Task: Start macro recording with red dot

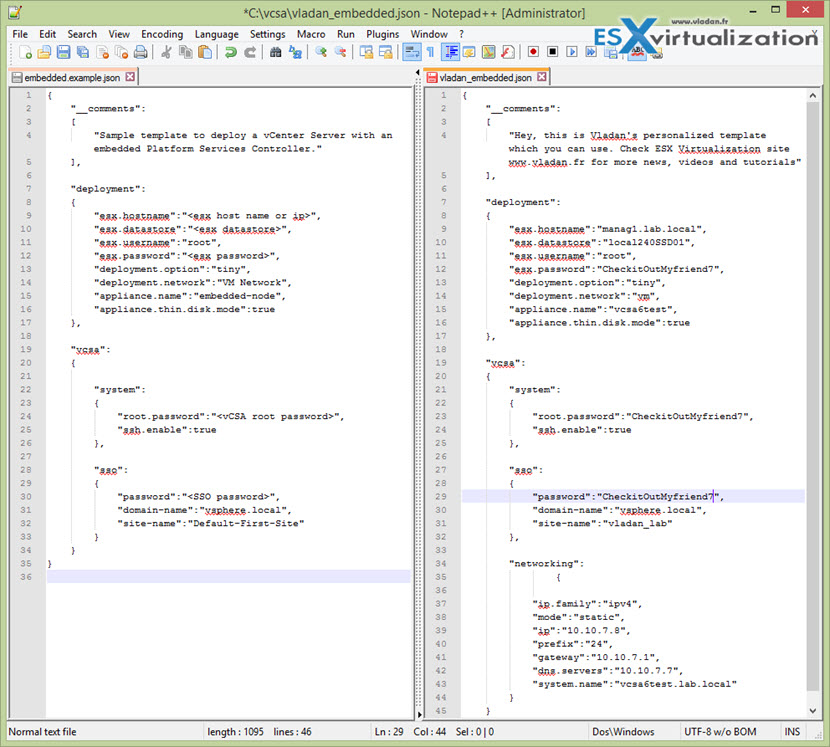Action: pos(533,52)
